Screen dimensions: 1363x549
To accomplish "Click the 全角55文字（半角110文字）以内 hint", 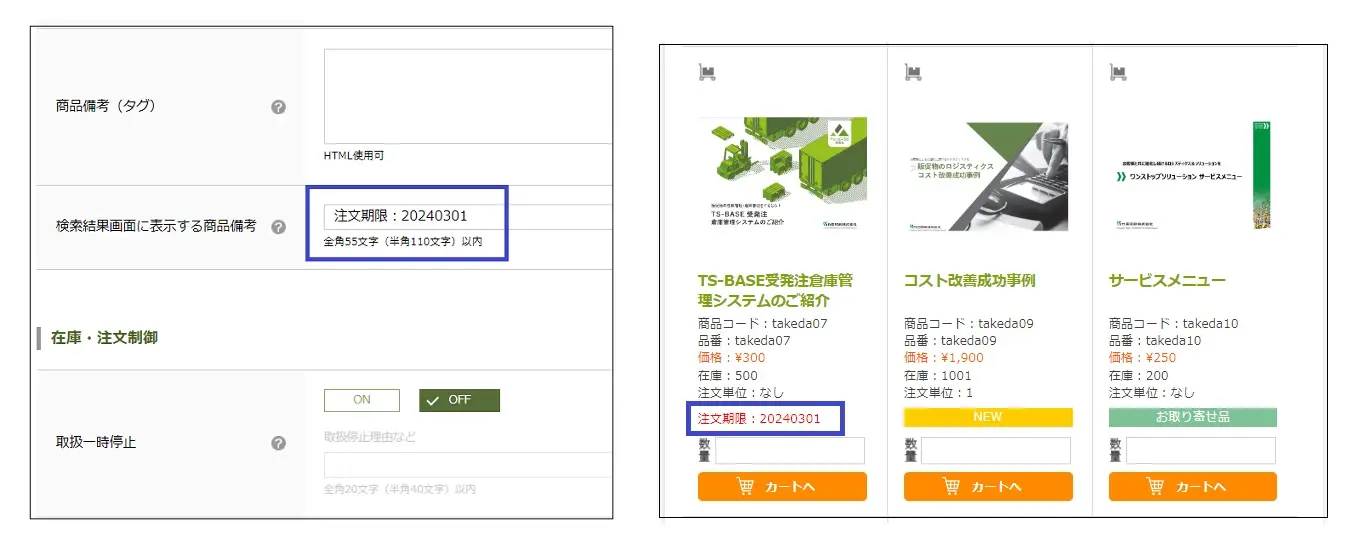I will pyautogui.click(x=403, y=241).
